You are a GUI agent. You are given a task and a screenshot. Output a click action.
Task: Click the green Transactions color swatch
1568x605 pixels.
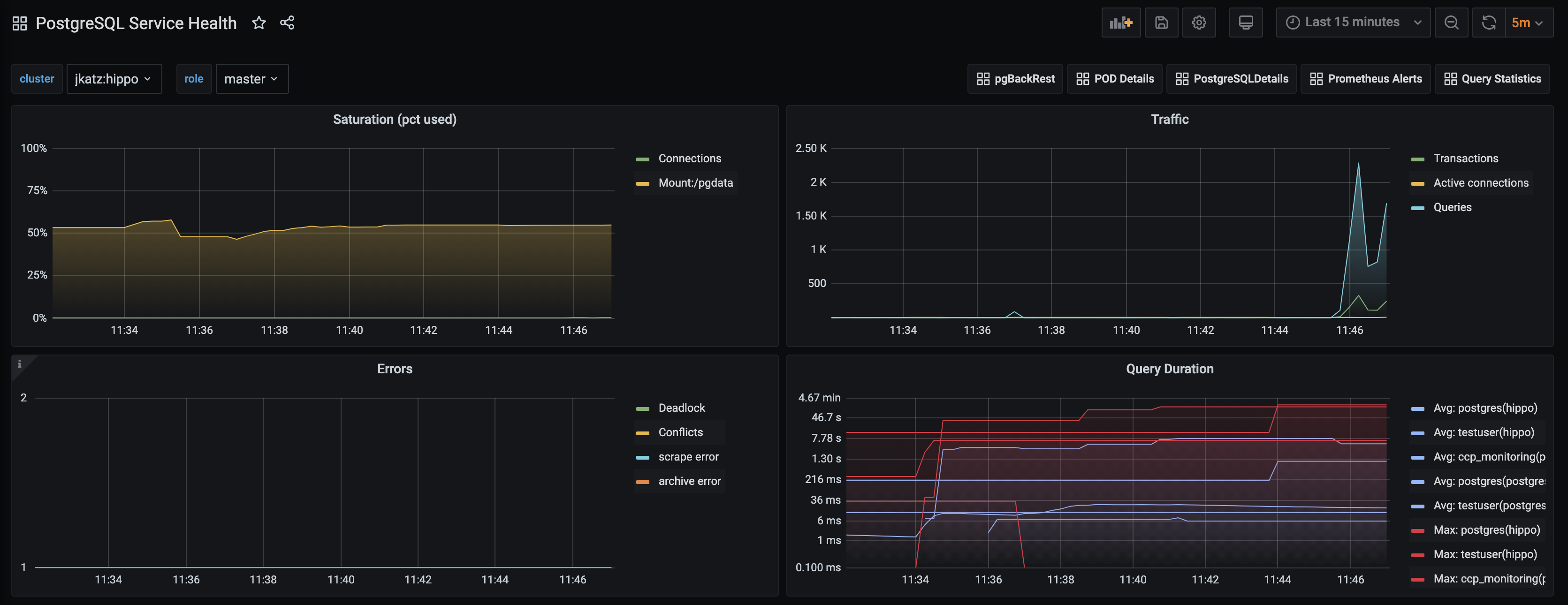[x=1417, y=159]
